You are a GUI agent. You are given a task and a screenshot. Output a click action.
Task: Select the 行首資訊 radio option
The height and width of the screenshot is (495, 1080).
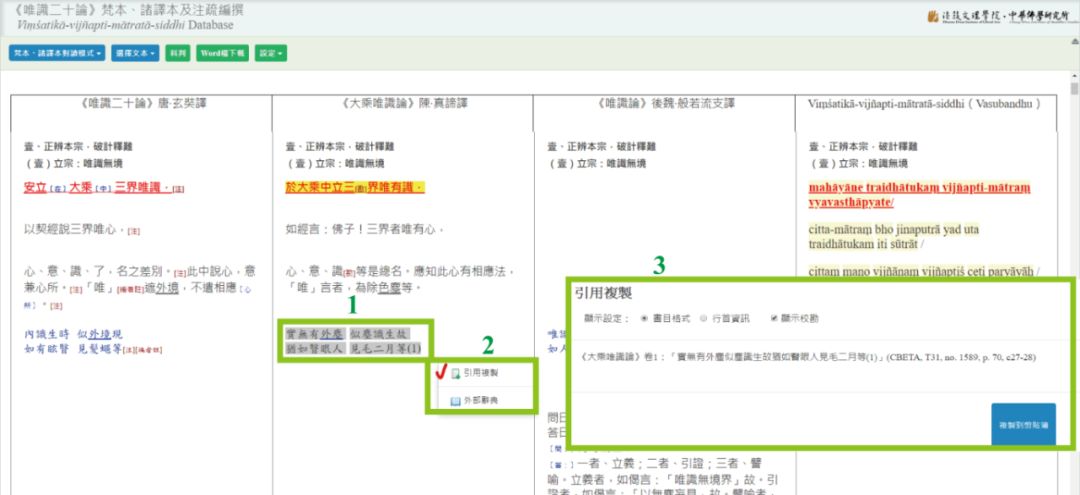pos(702,318)
